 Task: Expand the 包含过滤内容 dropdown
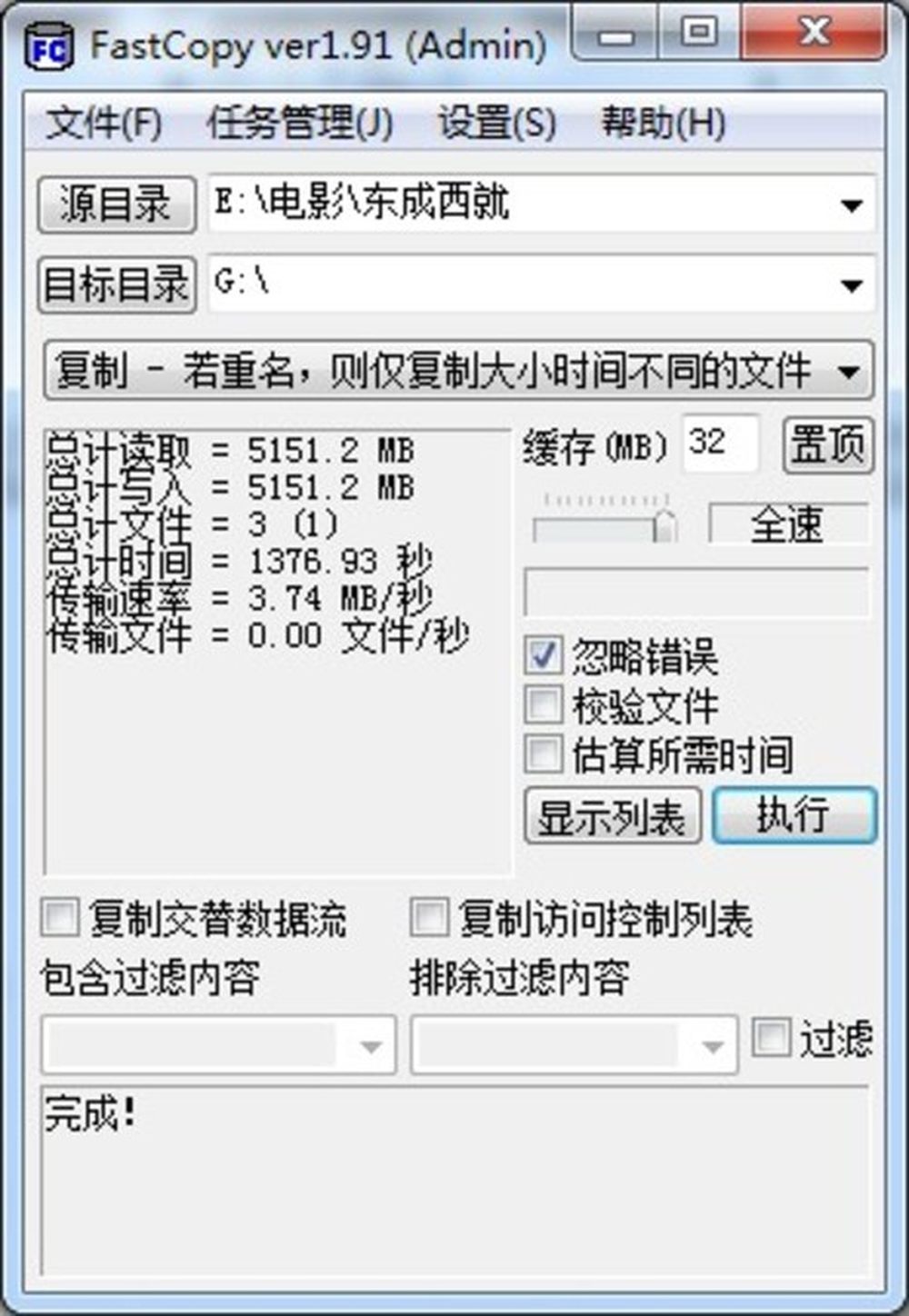370,1046
